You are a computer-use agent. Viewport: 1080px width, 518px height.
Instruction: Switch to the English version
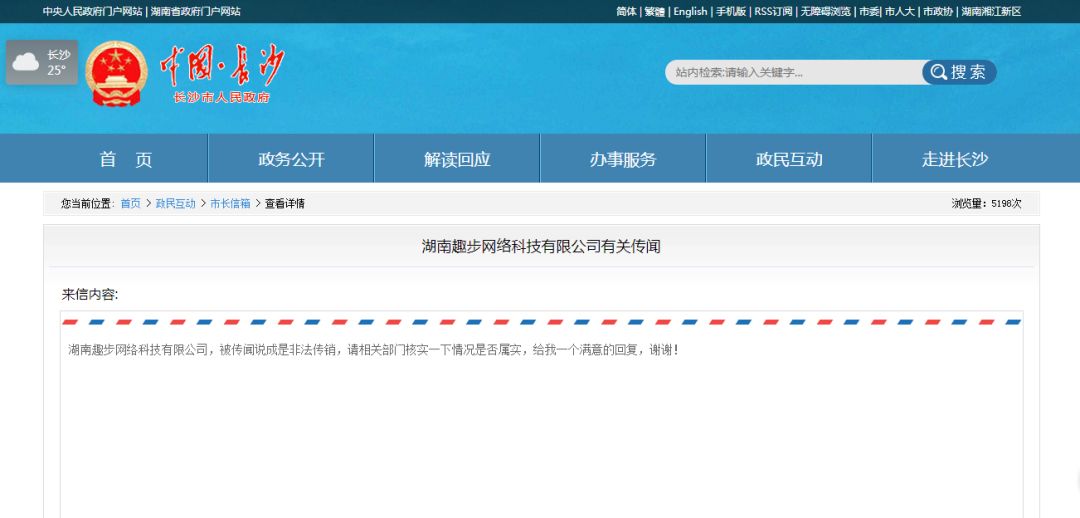coord(690,11)
